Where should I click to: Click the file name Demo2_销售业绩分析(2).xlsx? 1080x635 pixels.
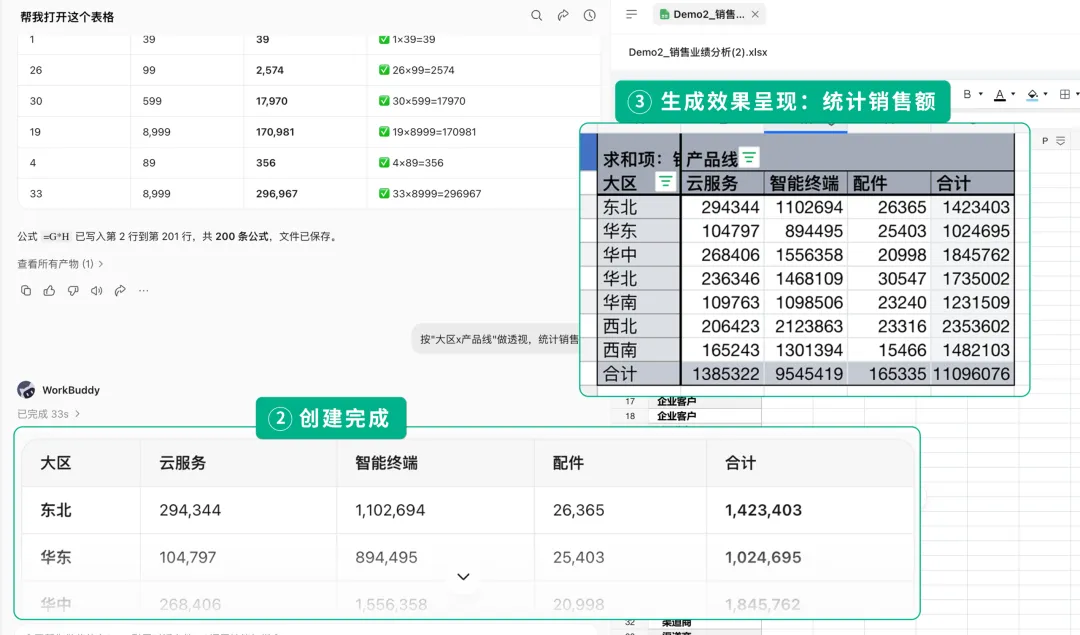[698, 52]
